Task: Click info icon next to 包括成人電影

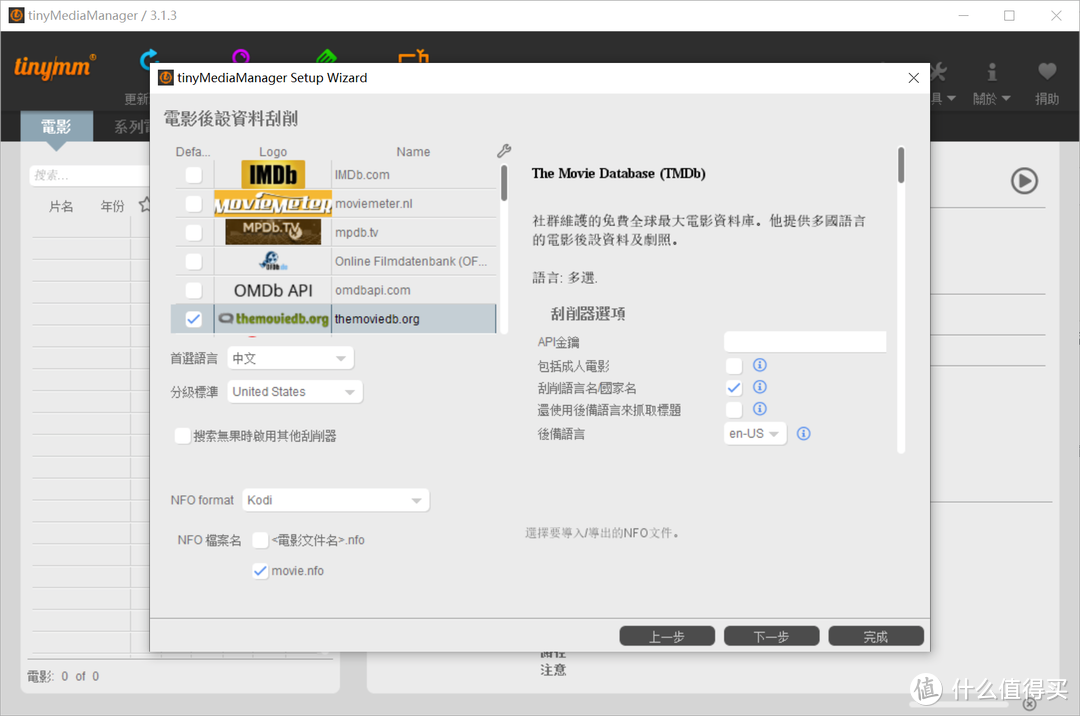Action: click(759, 365)
